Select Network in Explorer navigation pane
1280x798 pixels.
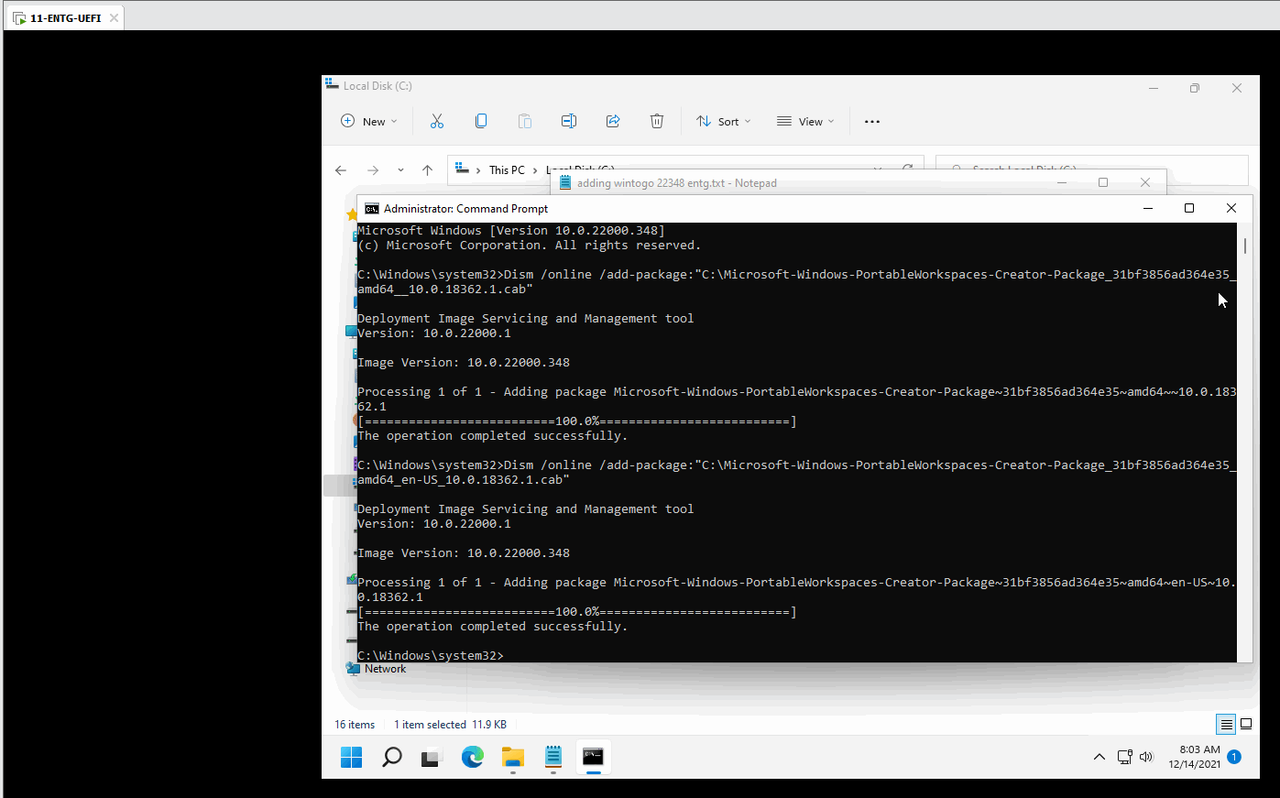[385, 669]
